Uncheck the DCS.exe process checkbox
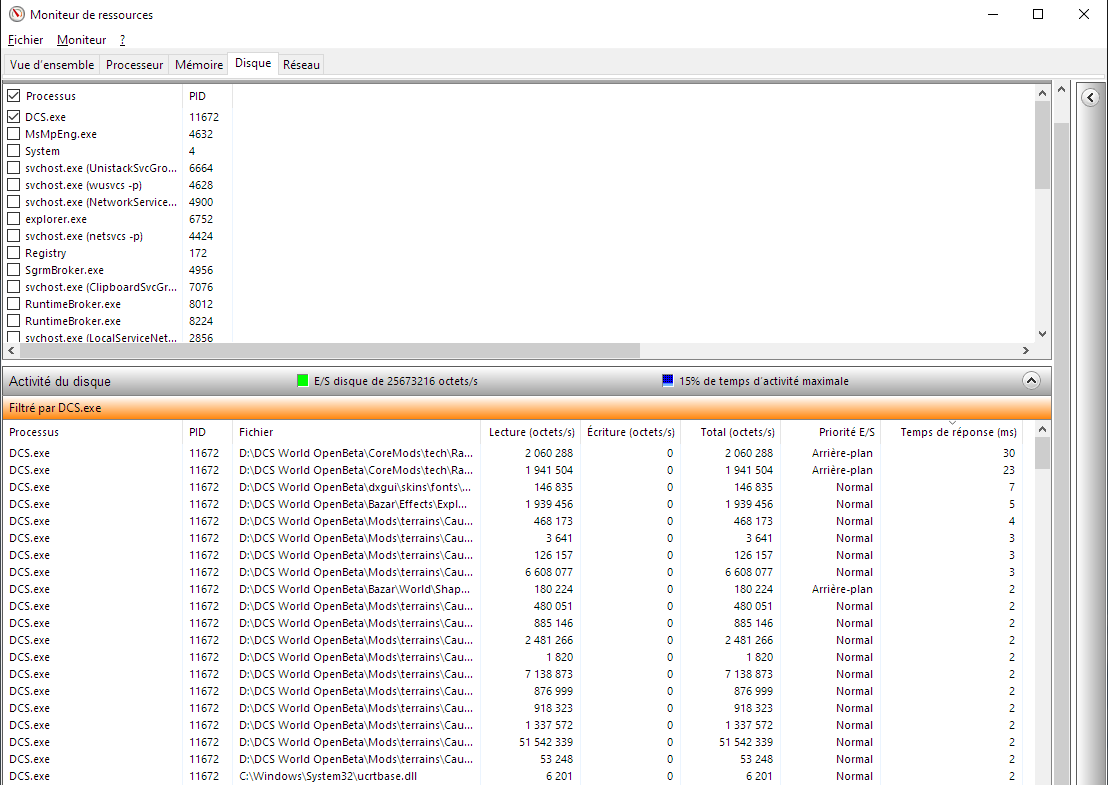This screenshot has width=1108, height=785. pyautogui.click(x=13, y=117)
